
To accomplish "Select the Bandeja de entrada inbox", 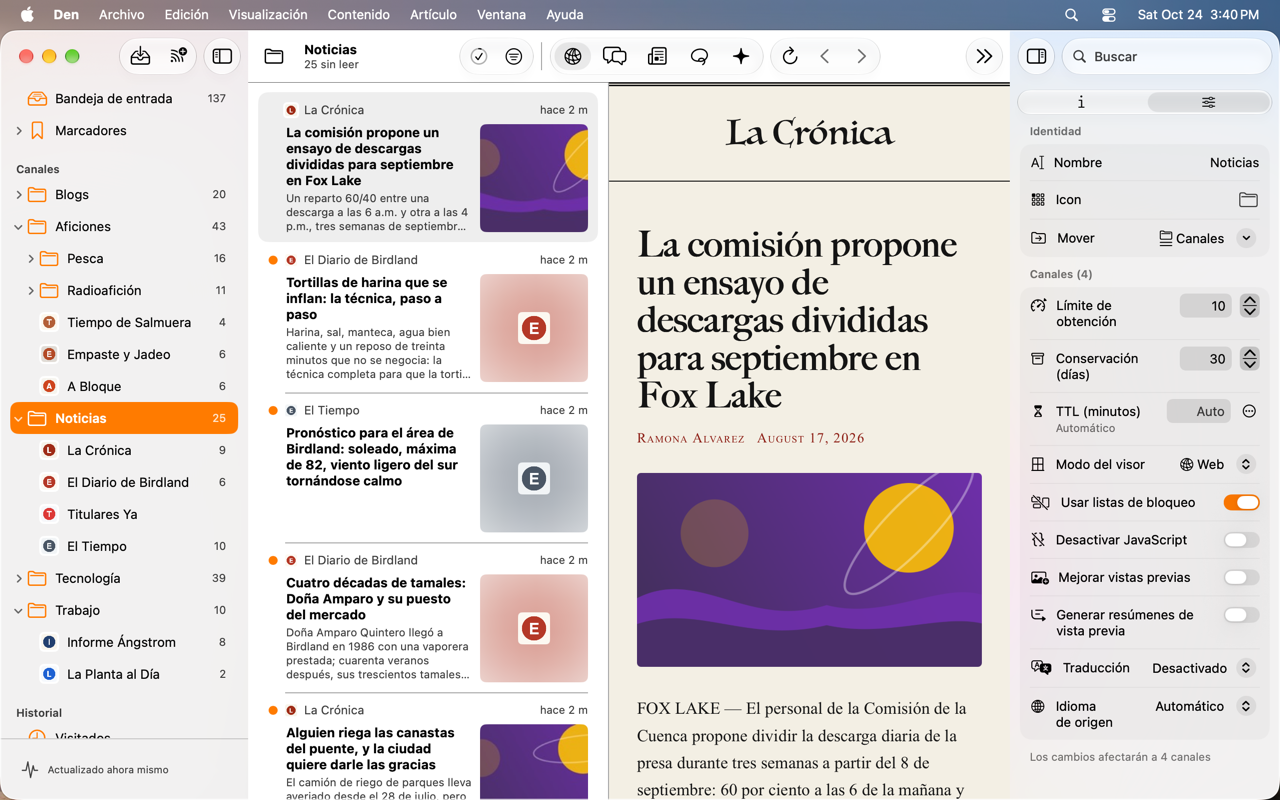I will click(124, 99).
